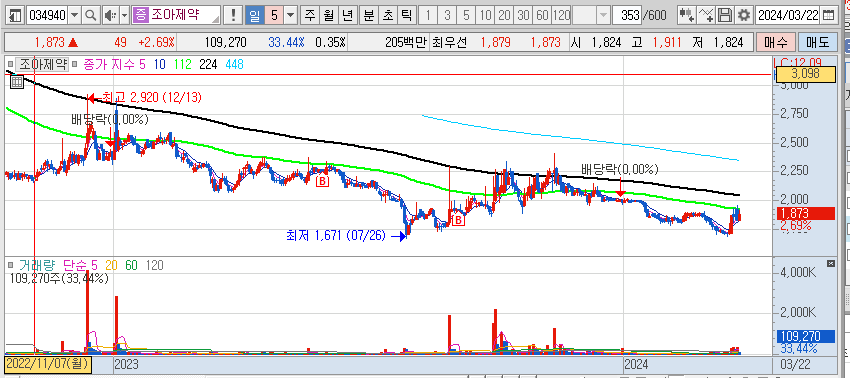
Task: Click the cyan 448 moving average label
Action: coord(234,65)
